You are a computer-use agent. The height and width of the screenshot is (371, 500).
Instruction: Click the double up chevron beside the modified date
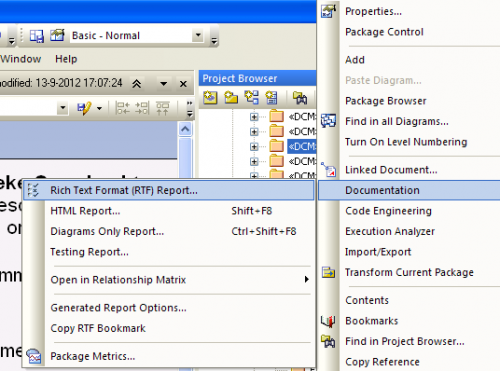tap(136, 83)
